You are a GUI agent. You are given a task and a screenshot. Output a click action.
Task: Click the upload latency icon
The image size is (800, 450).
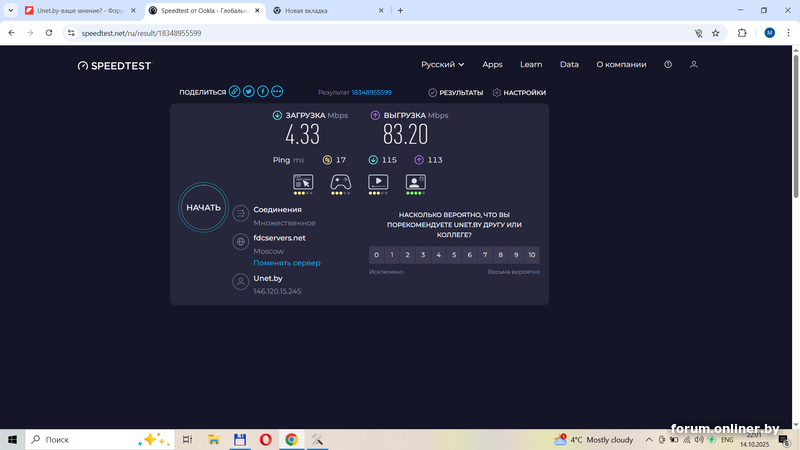pos(419,160)
